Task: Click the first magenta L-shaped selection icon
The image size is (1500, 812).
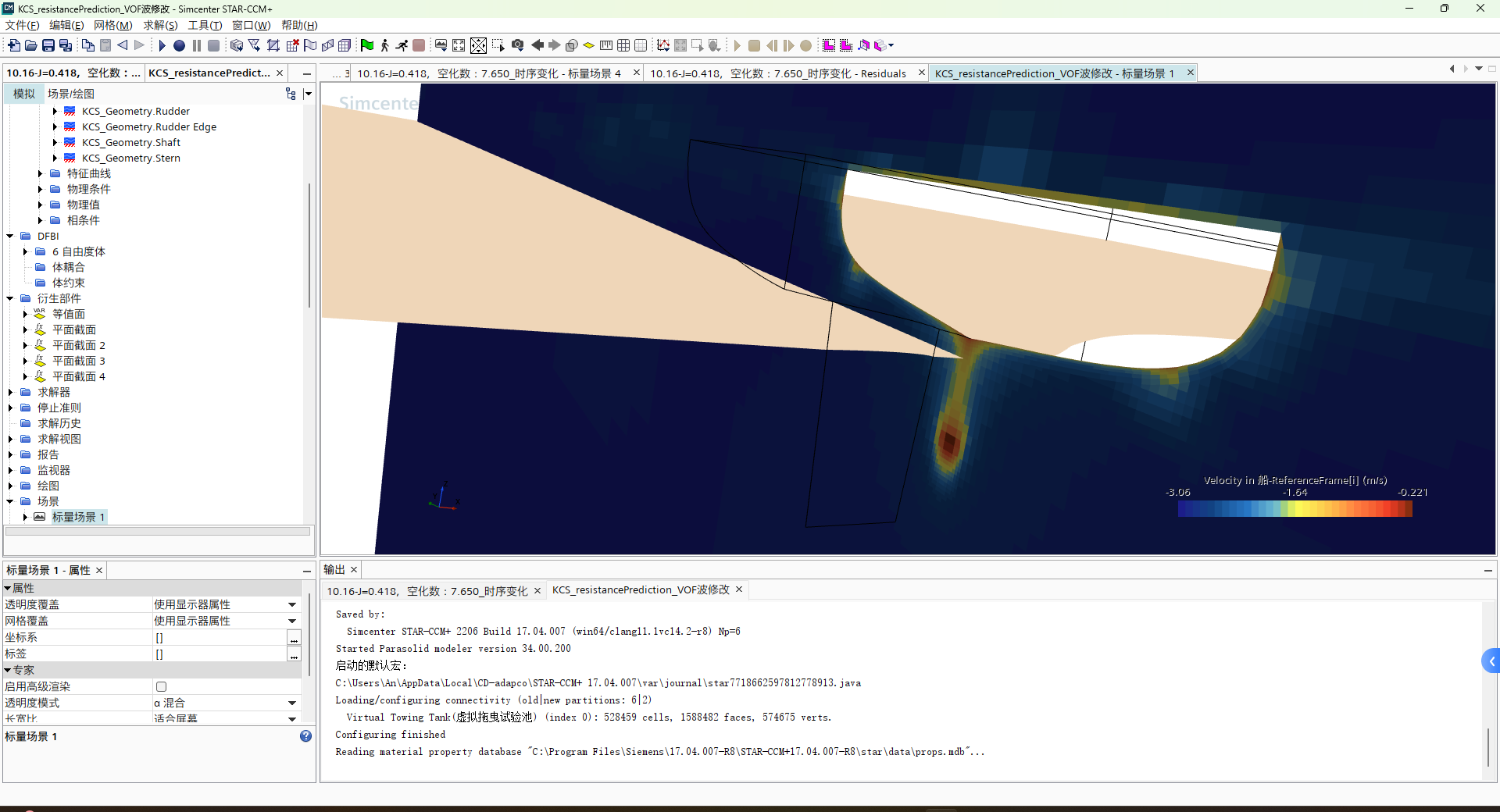Action: (x=829, y=45)
